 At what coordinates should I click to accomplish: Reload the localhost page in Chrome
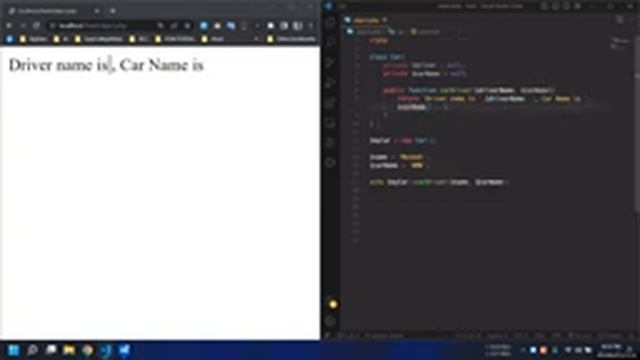coord(36,26)
